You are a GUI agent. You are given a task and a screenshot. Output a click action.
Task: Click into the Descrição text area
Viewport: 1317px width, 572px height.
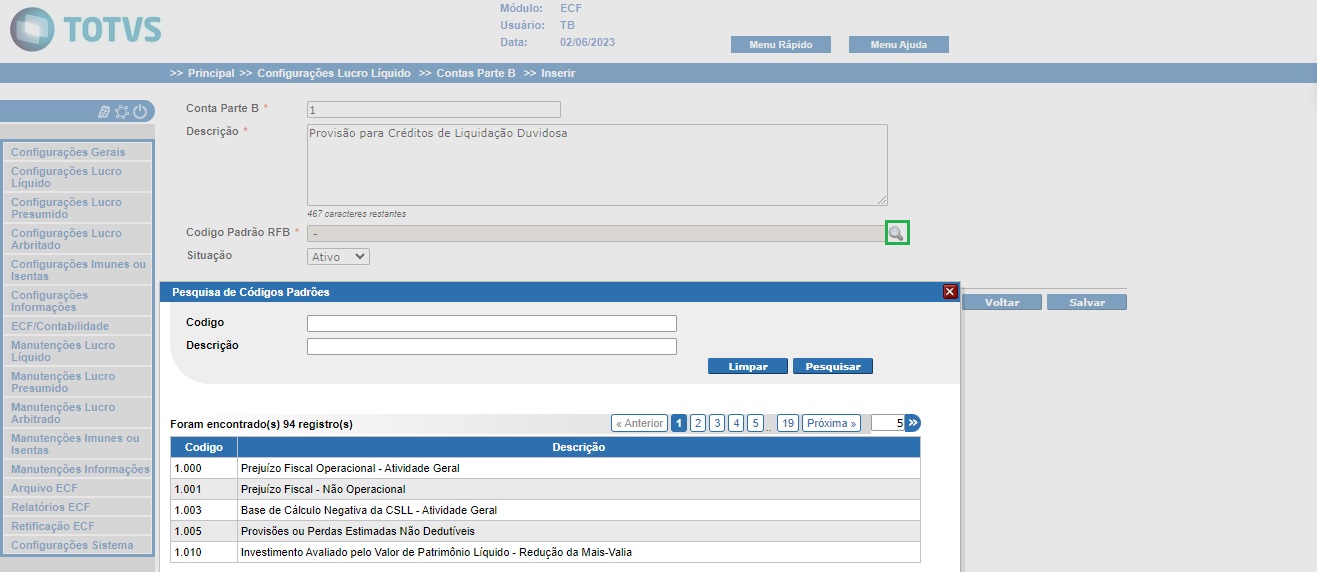pos(597,165)
